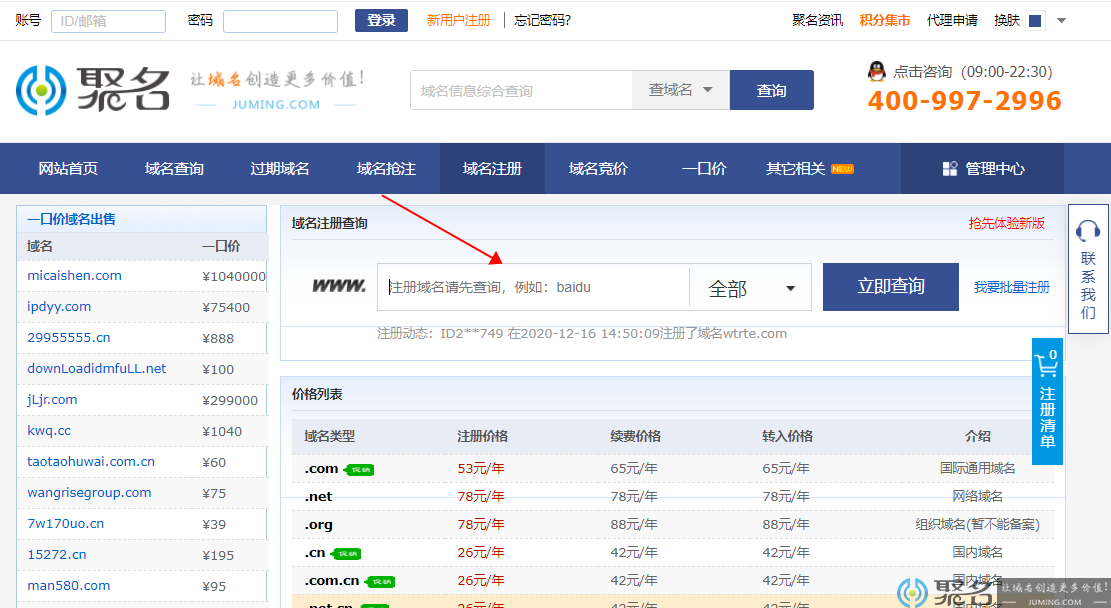
Task: Open the shopping cart registration list
Action: (1047, 401)
